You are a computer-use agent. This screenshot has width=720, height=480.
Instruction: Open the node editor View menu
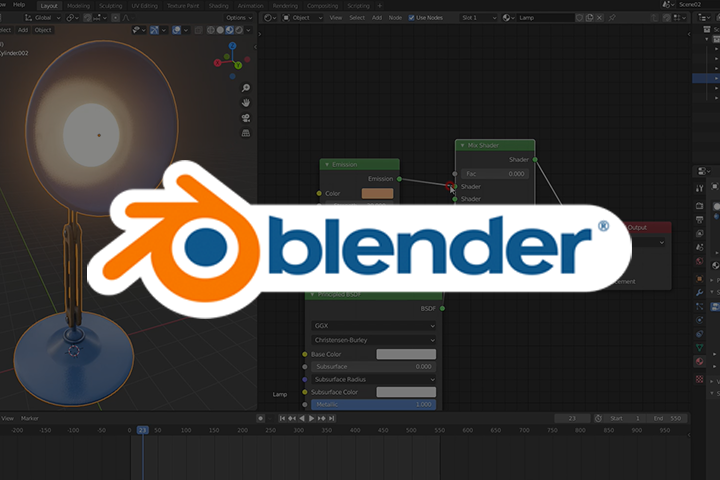[336, 17]
